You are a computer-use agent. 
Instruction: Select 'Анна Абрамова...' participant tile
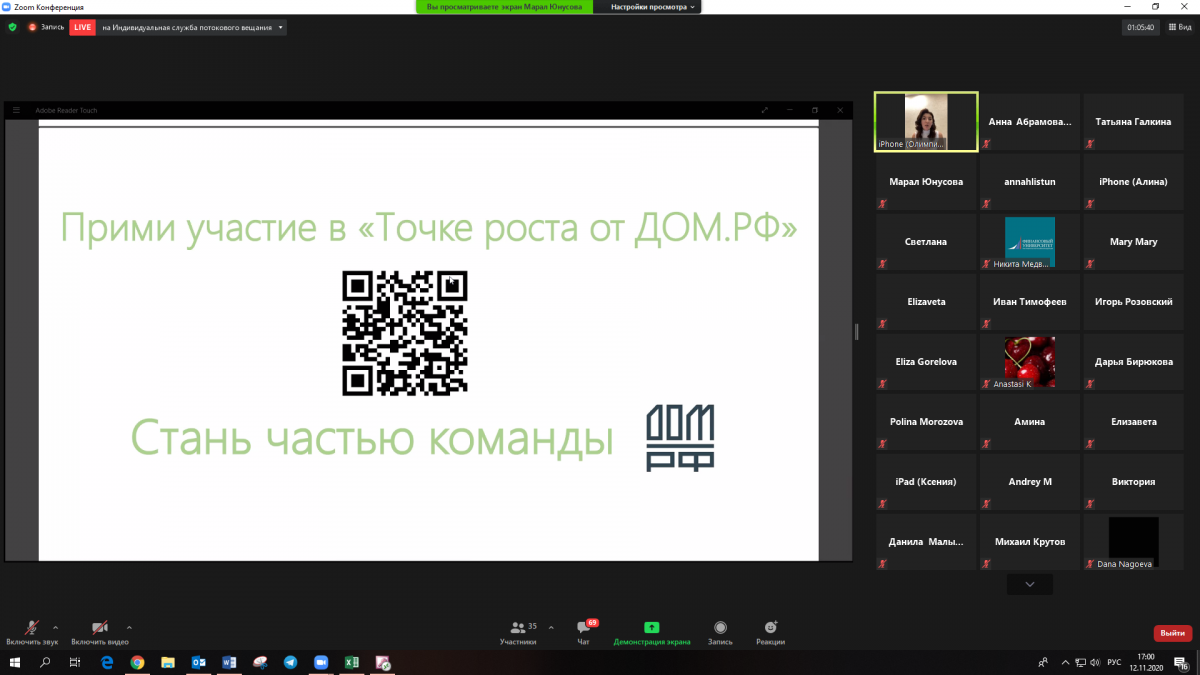[1030, 122]
